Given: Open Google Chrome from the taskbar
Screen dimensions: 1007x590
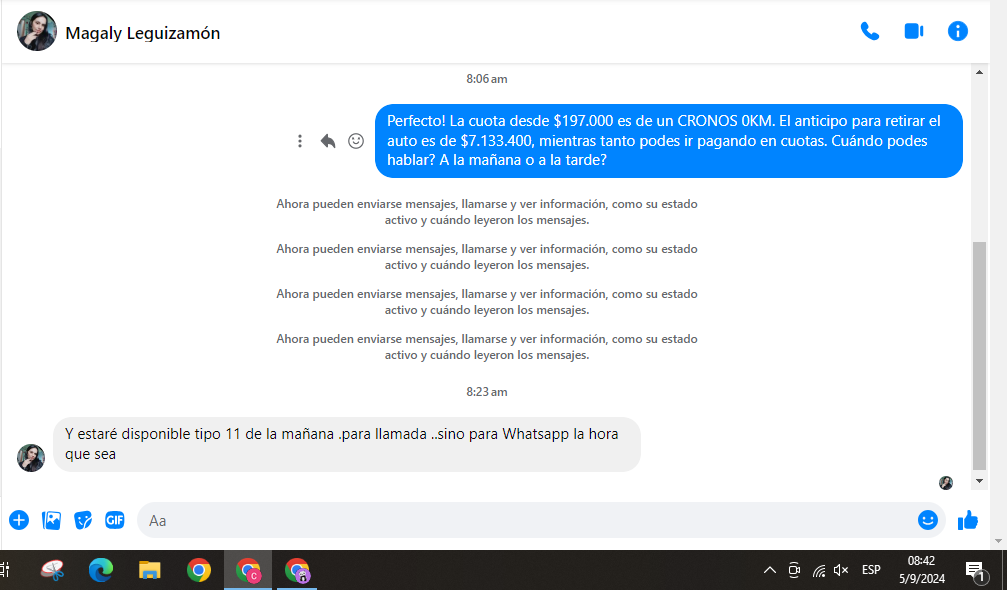Looking at the screenshot, I should click(x=198, y=570).
